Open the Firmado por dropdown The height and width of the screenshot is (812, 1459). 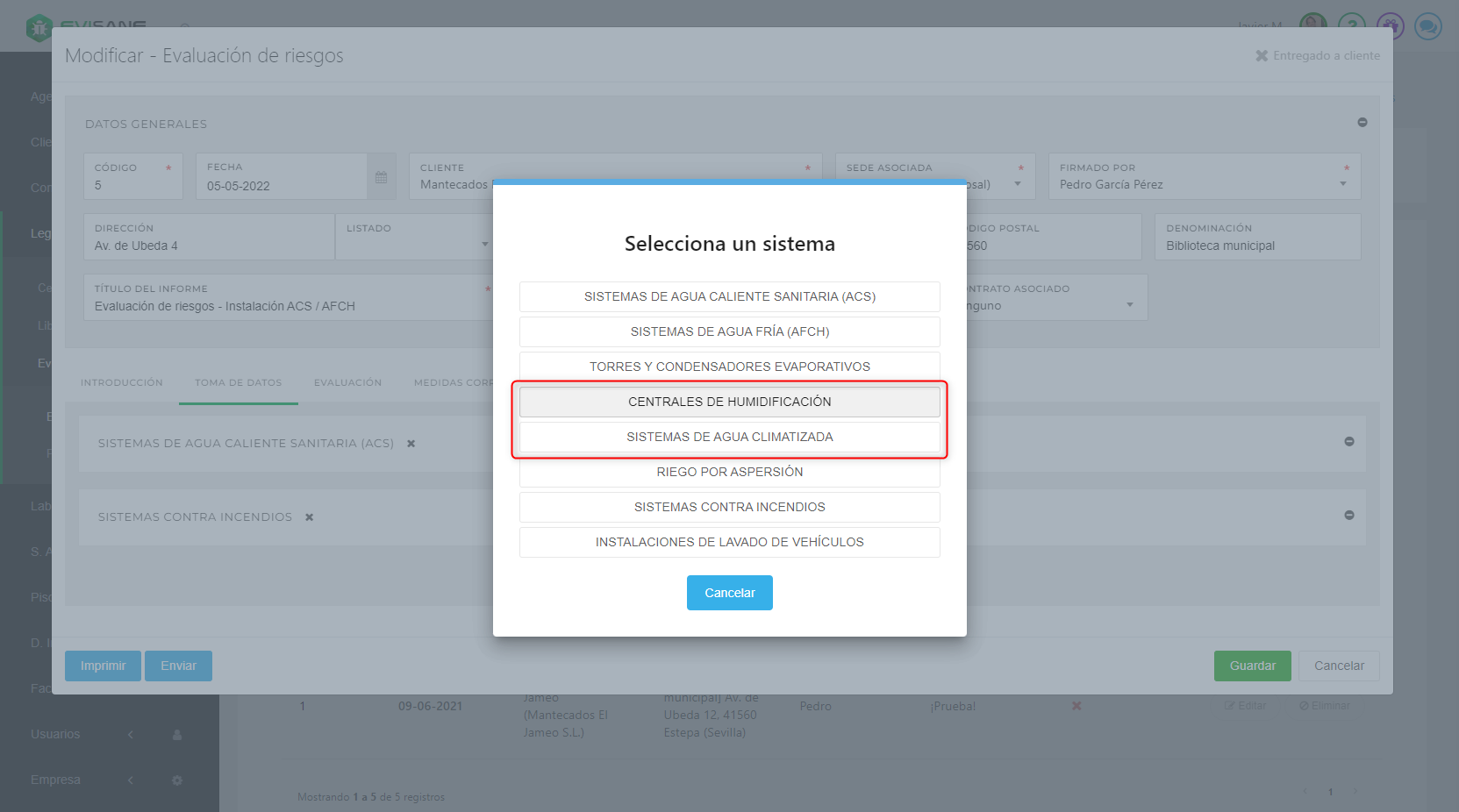click(1342, 184)
